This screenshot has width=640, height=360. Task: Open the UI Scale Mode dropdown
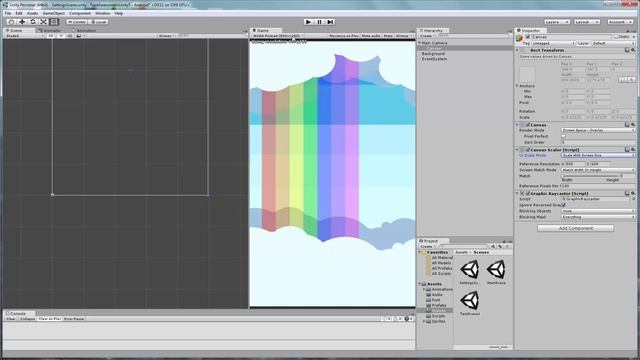[598, 156]
